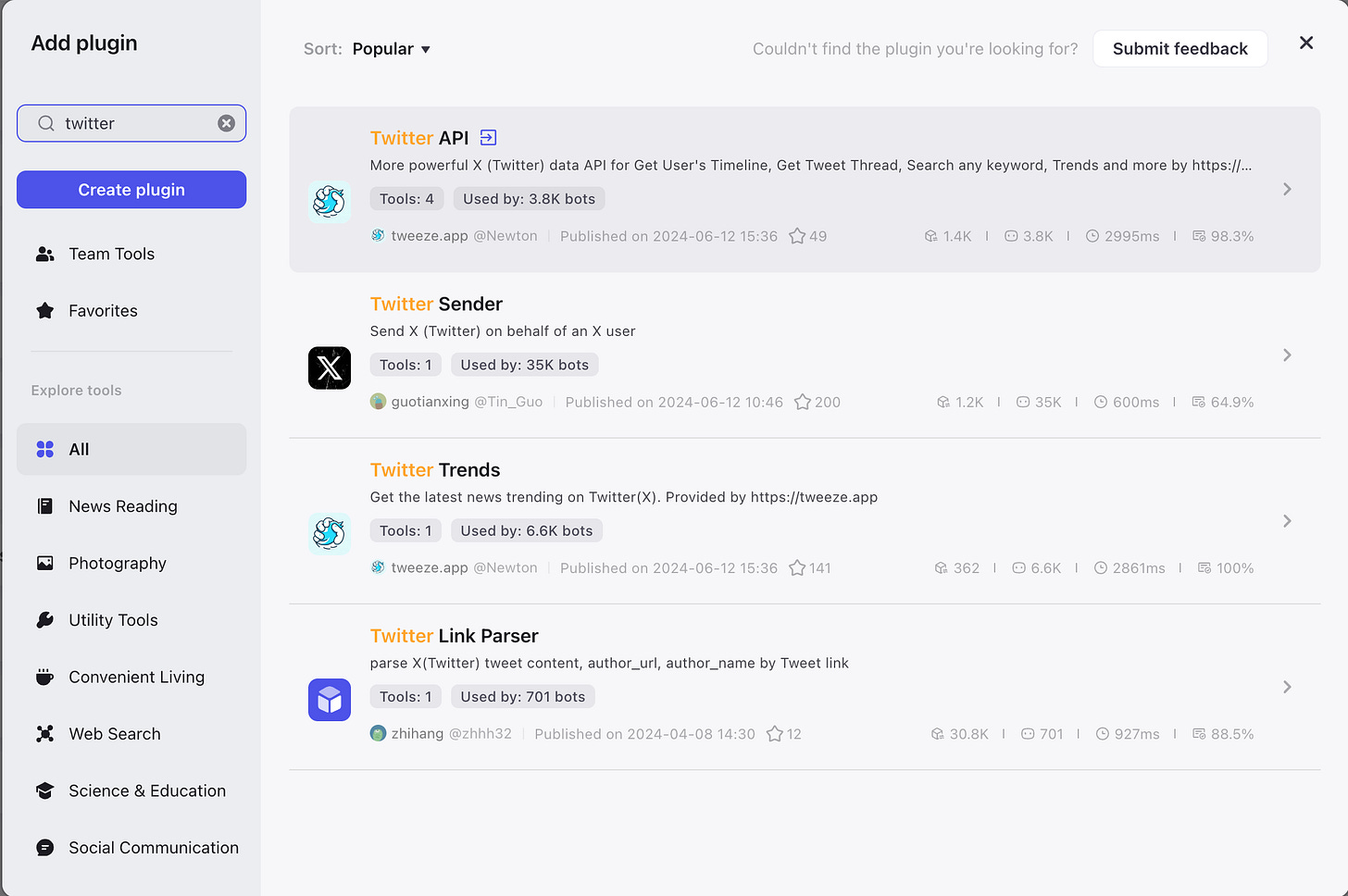Click the Web Search network icon
Image resolution: width=1348 pixels, height=896 pixels.
point(44,734)
